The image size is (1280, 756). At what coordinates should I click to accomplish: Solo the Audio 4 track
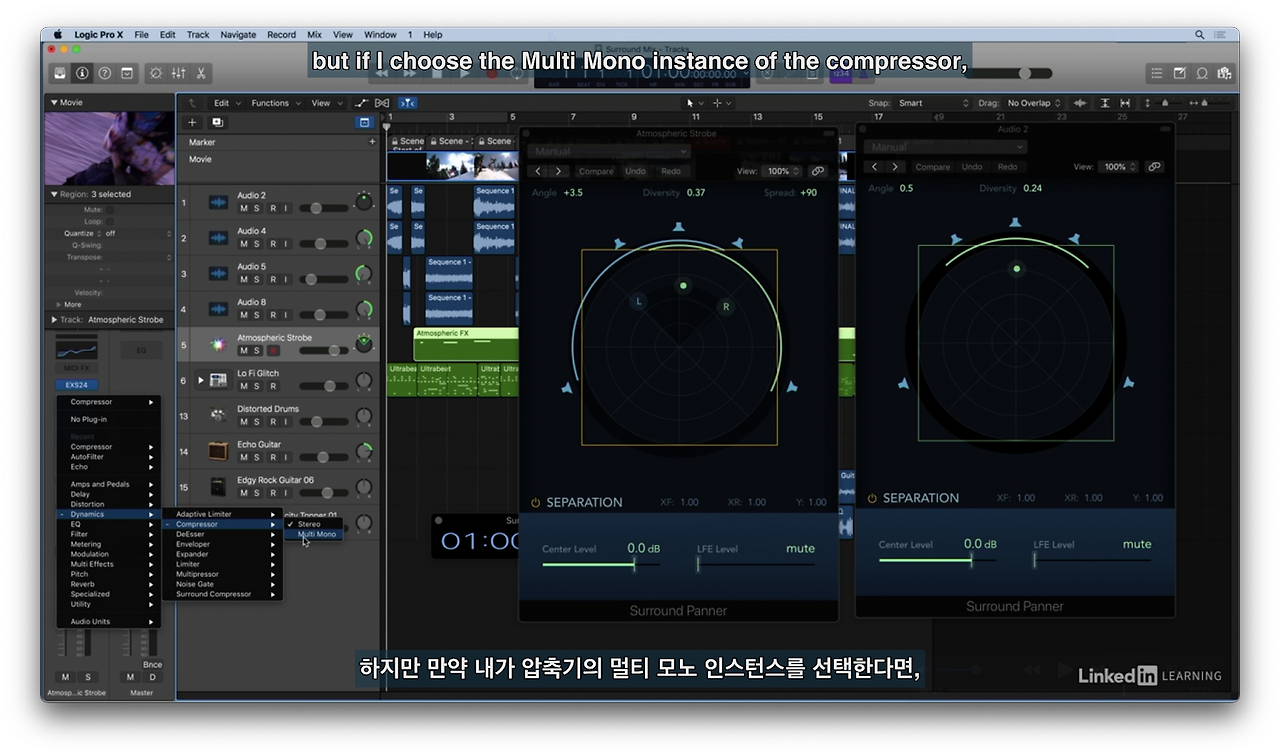coord(257,244)
